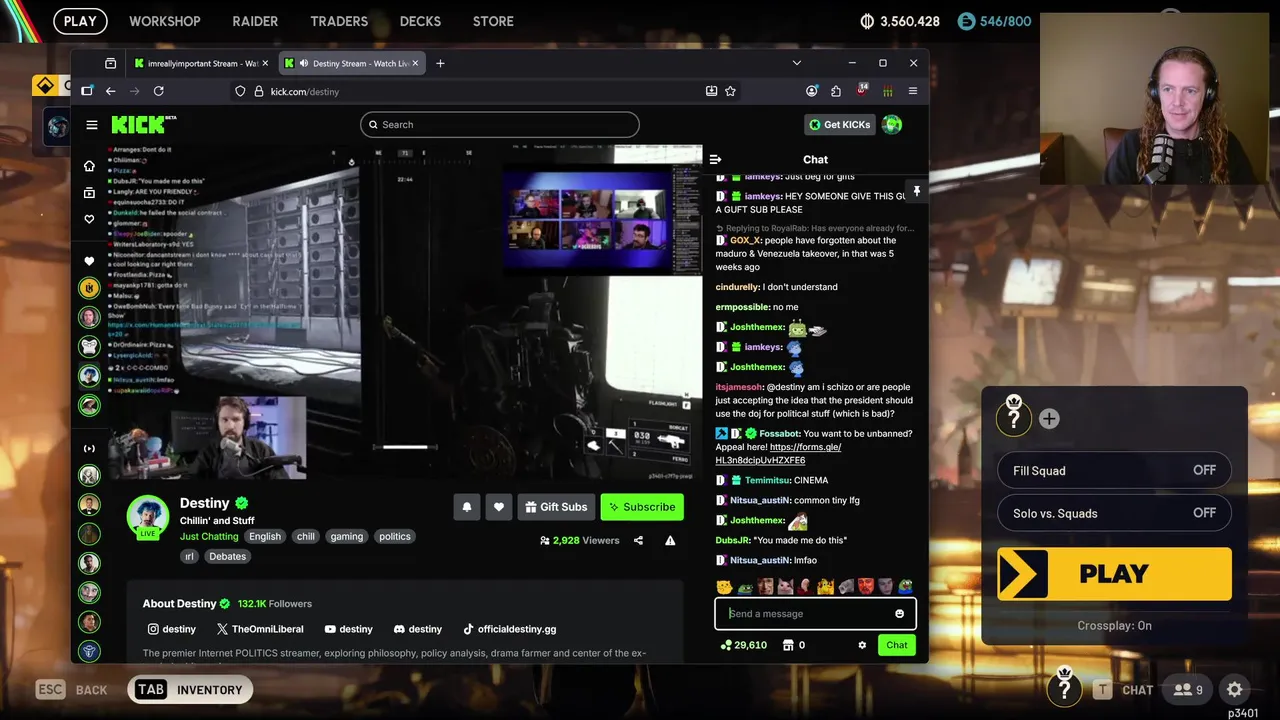Click the notification bell next to Gift Subs
The width and height of the screenshot is (1280, 720).
pyautogui.click(x=467, y=507)
